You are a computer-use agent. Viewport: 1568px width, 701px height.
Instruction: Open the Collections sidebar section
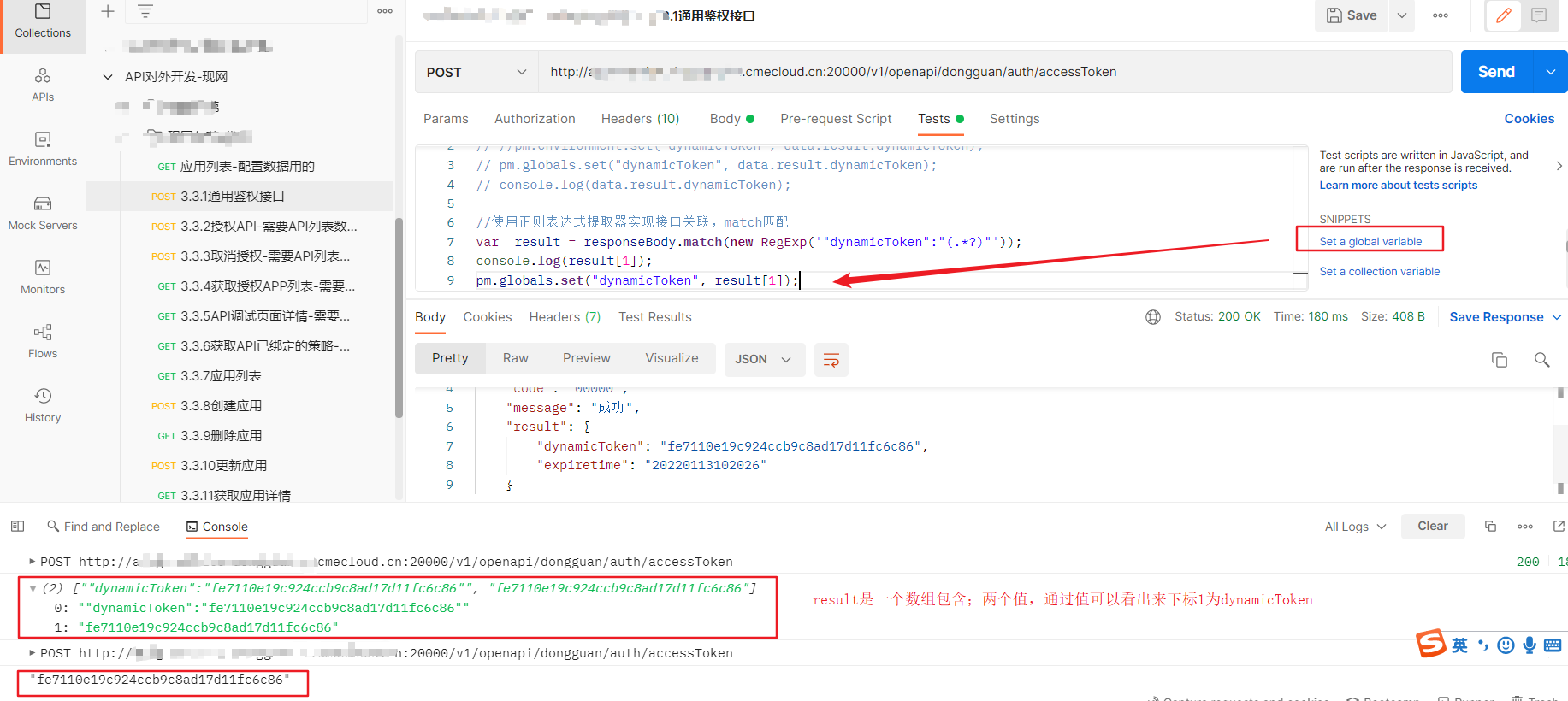pos(43,22)
